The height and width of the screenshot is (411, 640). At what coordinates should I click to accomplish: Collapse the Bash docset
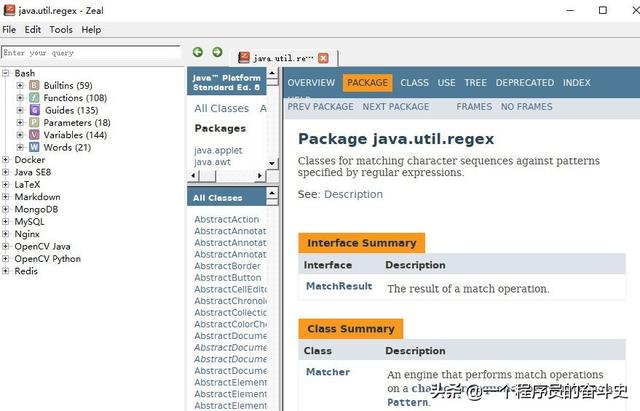pyautogui.click(x=5, y=73)
